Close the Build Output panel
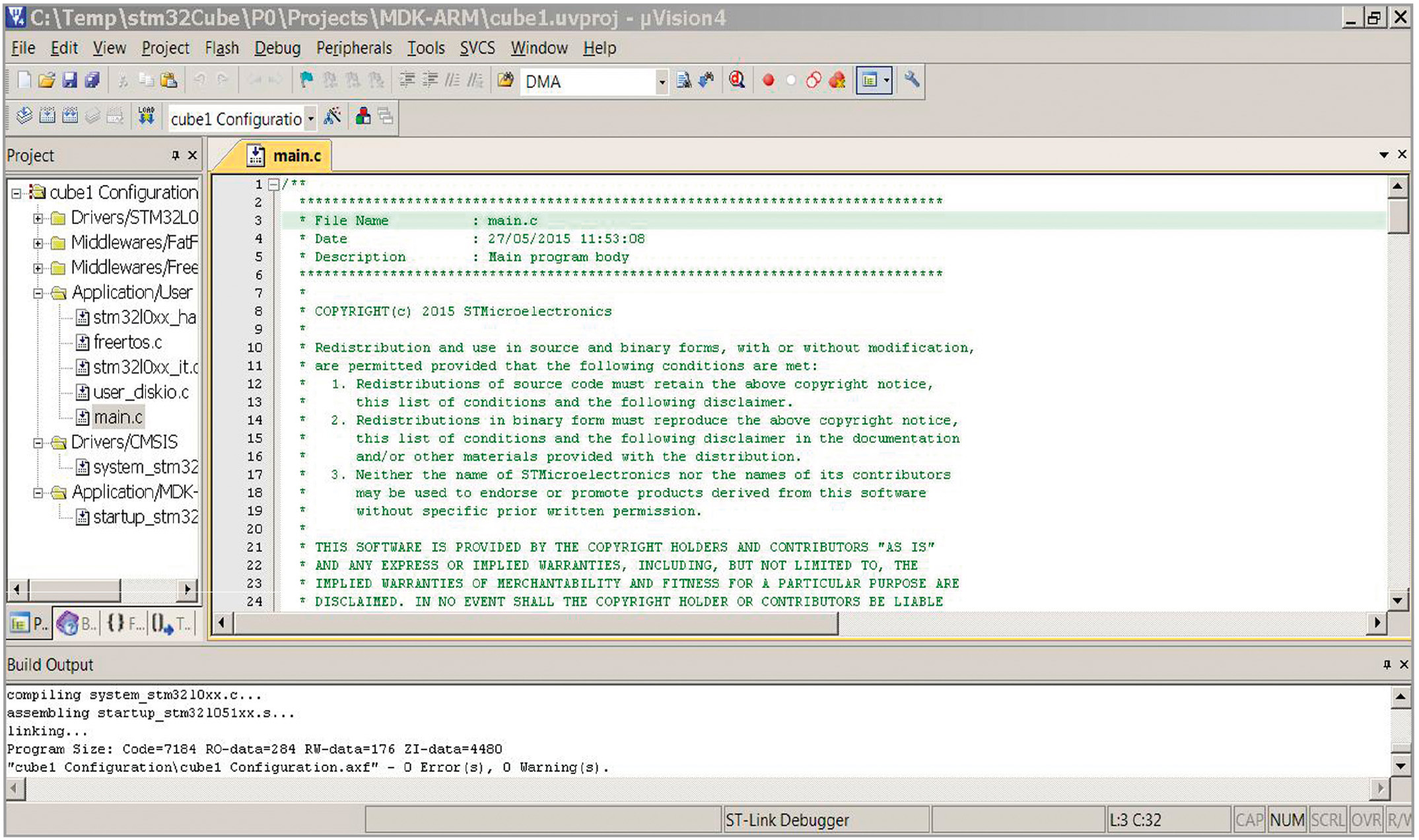1419x840 pixels. point(1404,664)
